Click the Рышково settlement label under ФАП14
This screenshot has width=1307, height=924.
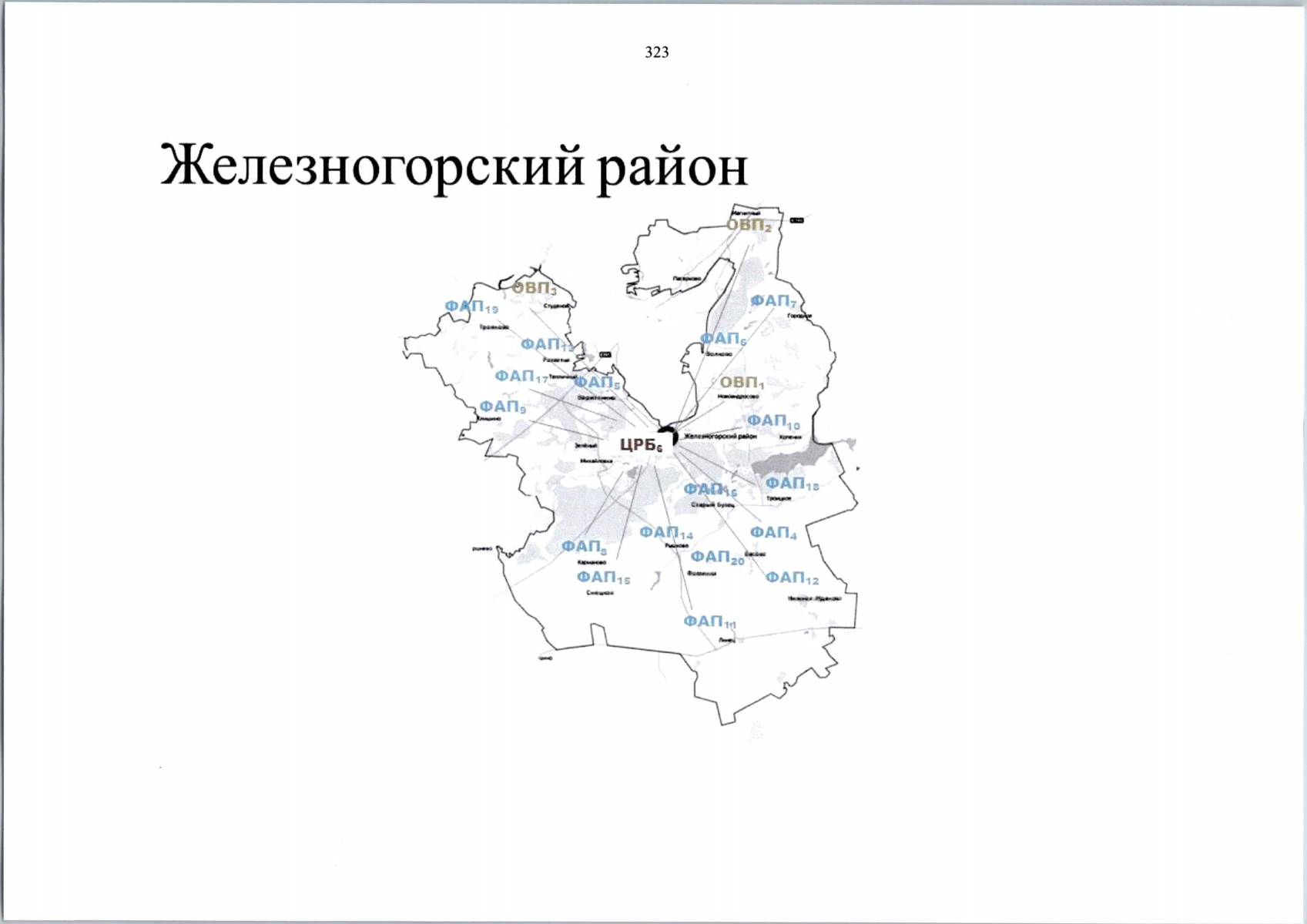[x=677, y=546]
